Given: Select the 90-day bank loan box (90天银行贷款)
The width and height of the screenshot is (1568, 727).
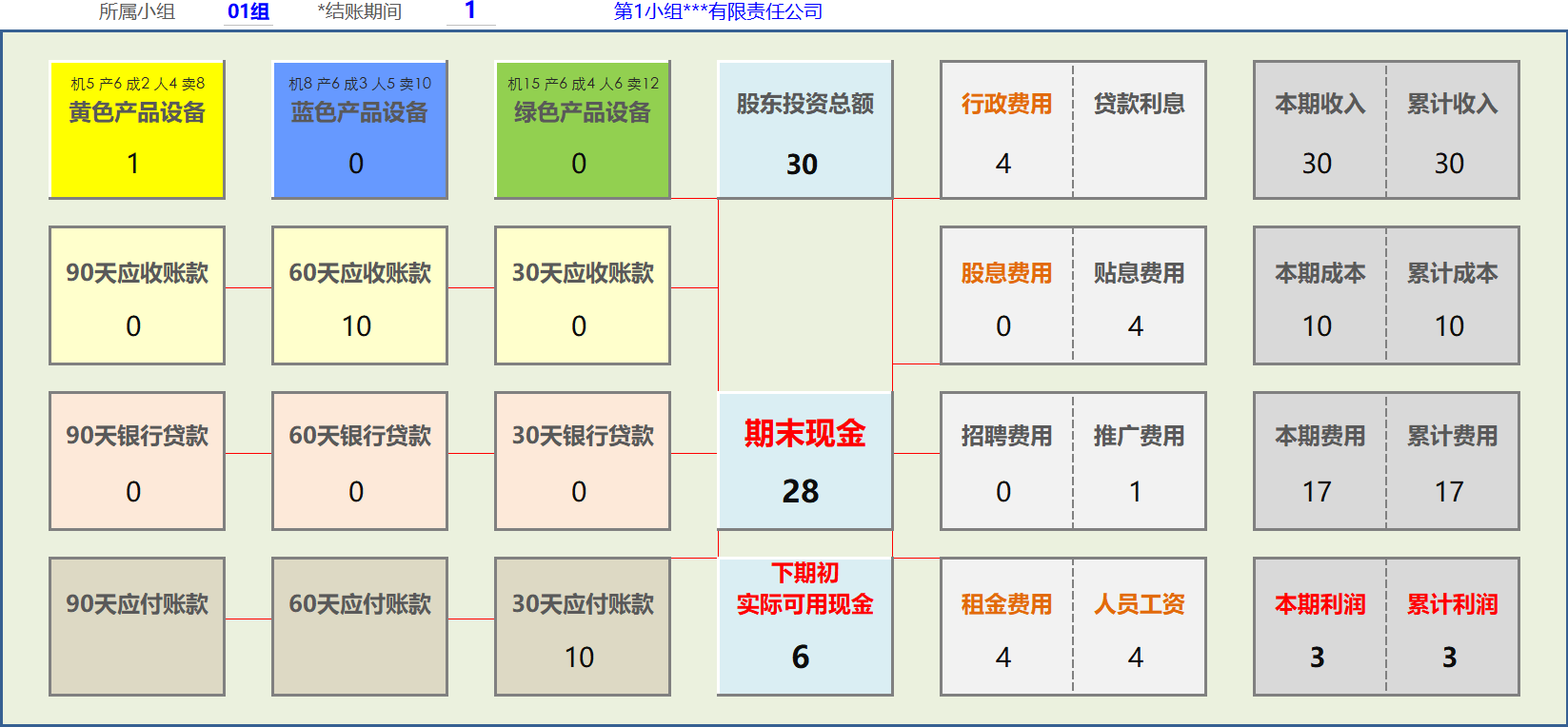Looking at the screenshot, I should [136, 461].
